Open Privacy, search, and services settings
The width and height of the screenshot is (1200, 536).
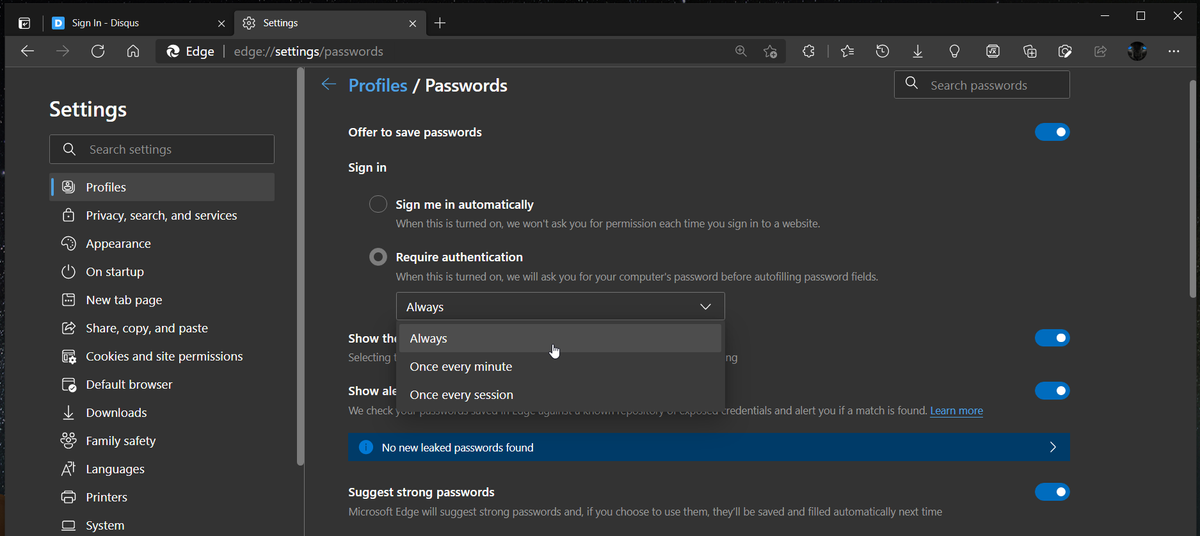[162, 215]
